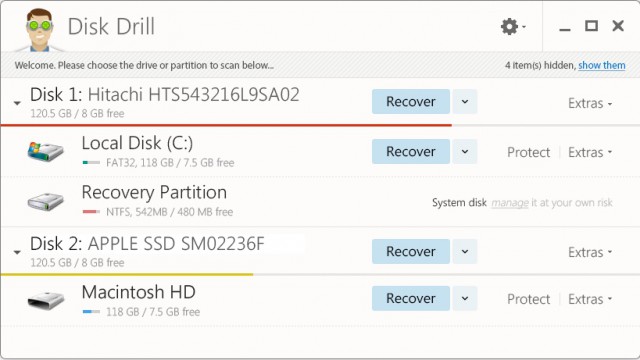The height and width of the screenshot is (360, 640).
Task: Close the Disk Drill window
Action: click(x=618, y=26)
